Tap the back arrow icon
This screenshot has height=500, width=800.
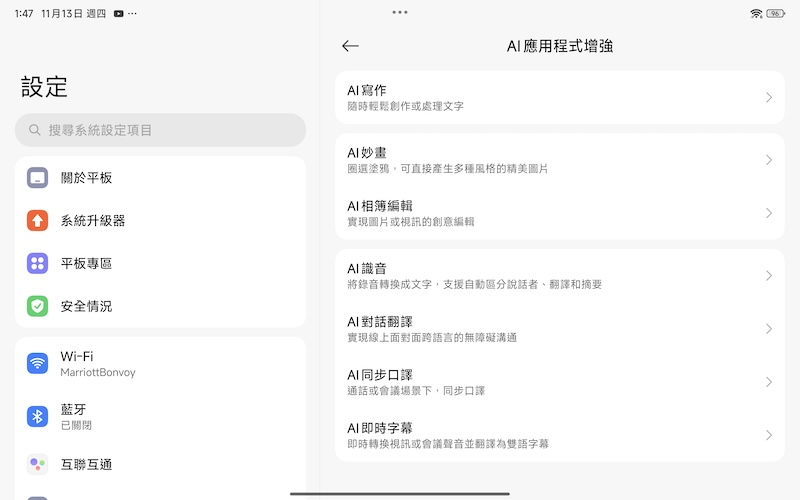[350, 46]
